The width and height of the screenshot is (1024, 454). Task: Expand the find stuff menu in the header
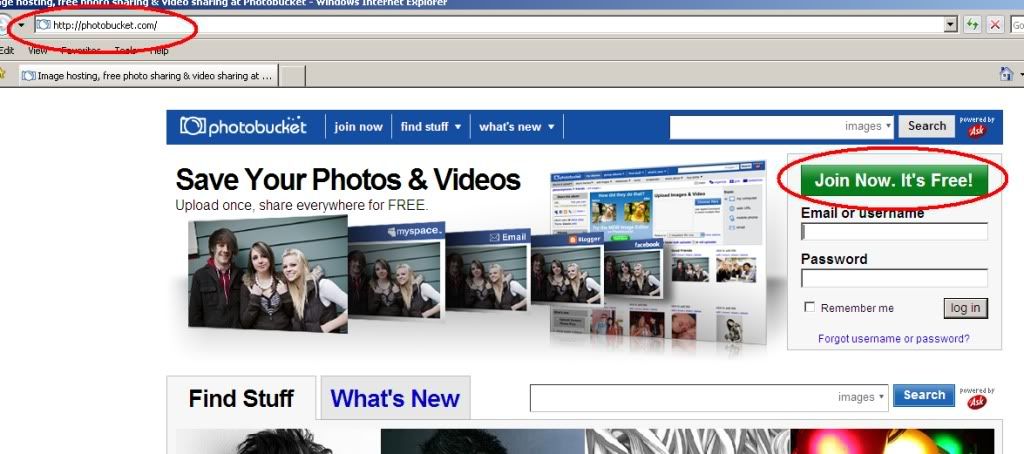coord(431,127)
